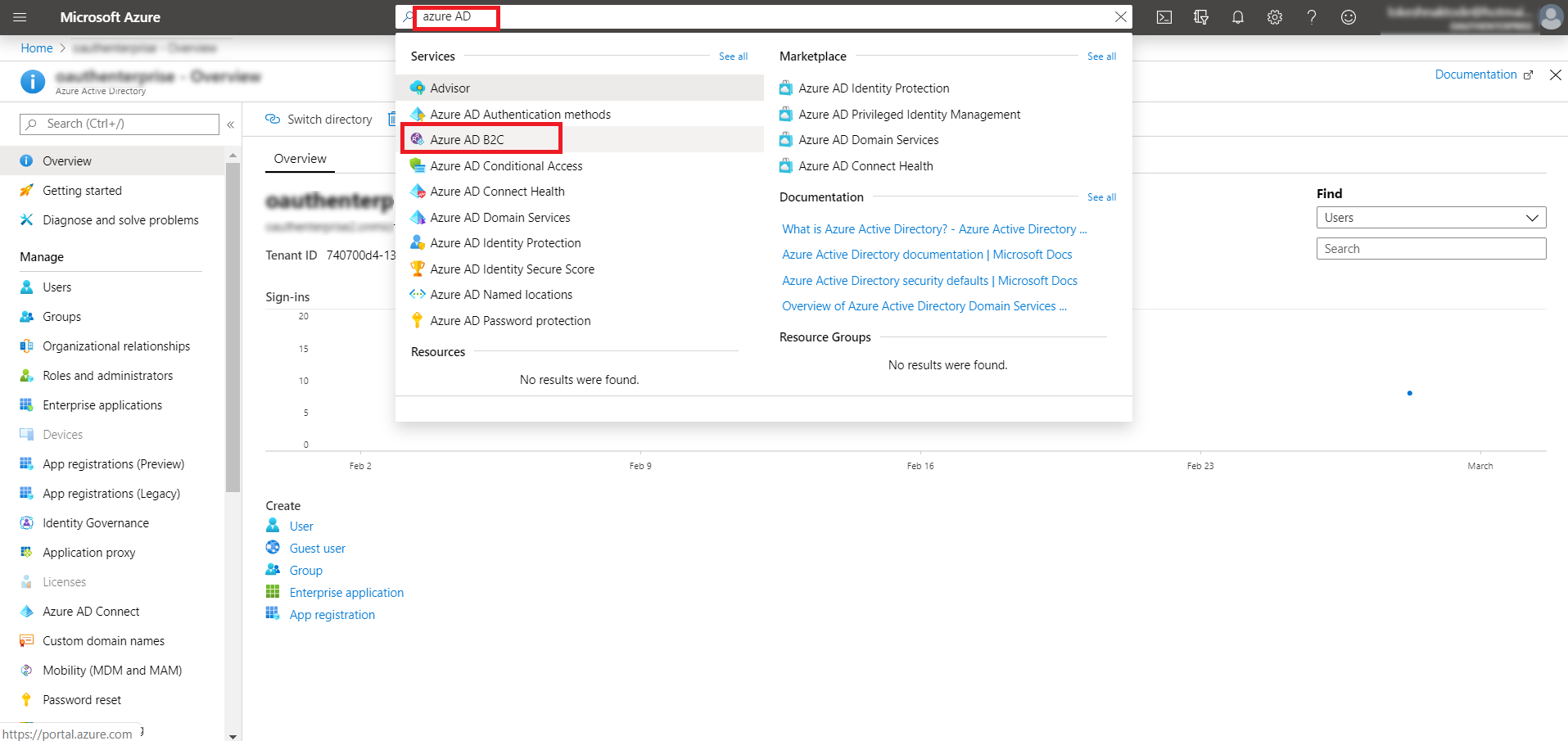Open Marketplace Azure AD Domain Services
The height and width of the screenshot is (741, 1568).
coord(868,139)
